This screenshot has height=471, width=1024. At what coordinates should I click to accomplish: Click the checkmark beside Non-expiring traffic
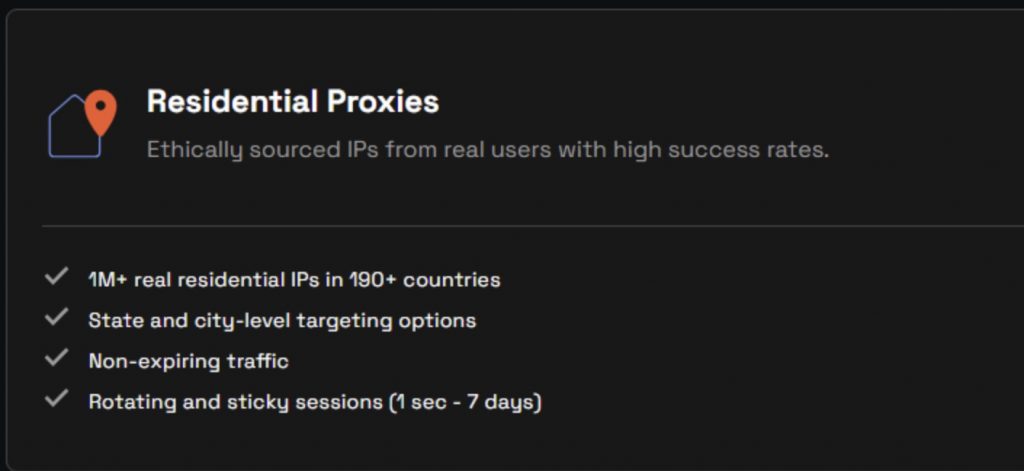pos(57,358)
